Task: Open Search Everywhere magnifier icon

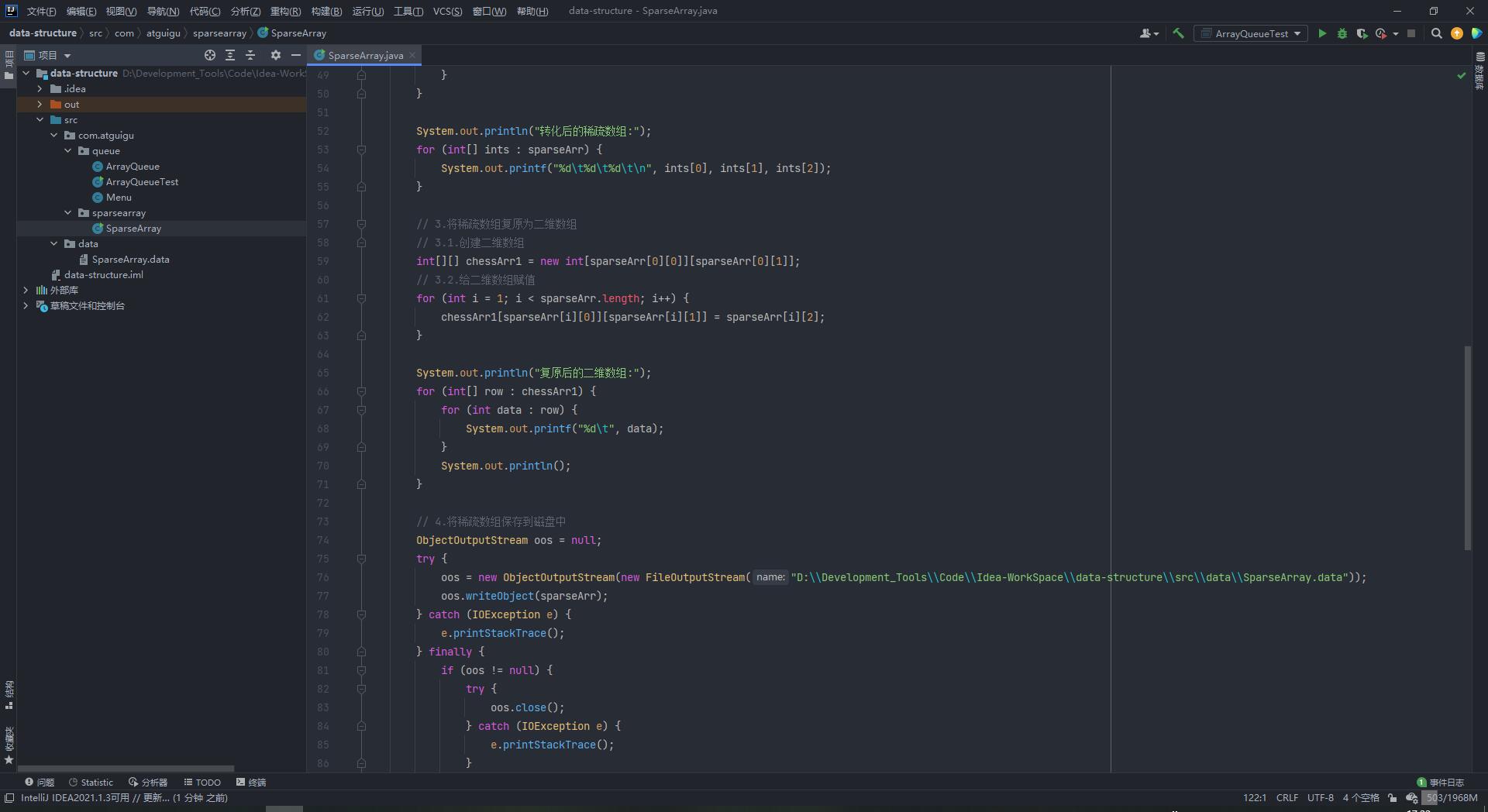Action: click(x=1436, y=33)
